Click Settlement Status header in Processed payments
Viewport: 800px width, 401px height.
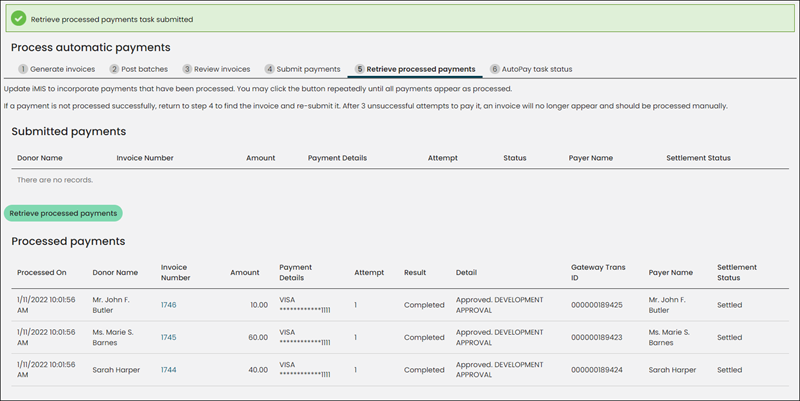click(737, 272)
